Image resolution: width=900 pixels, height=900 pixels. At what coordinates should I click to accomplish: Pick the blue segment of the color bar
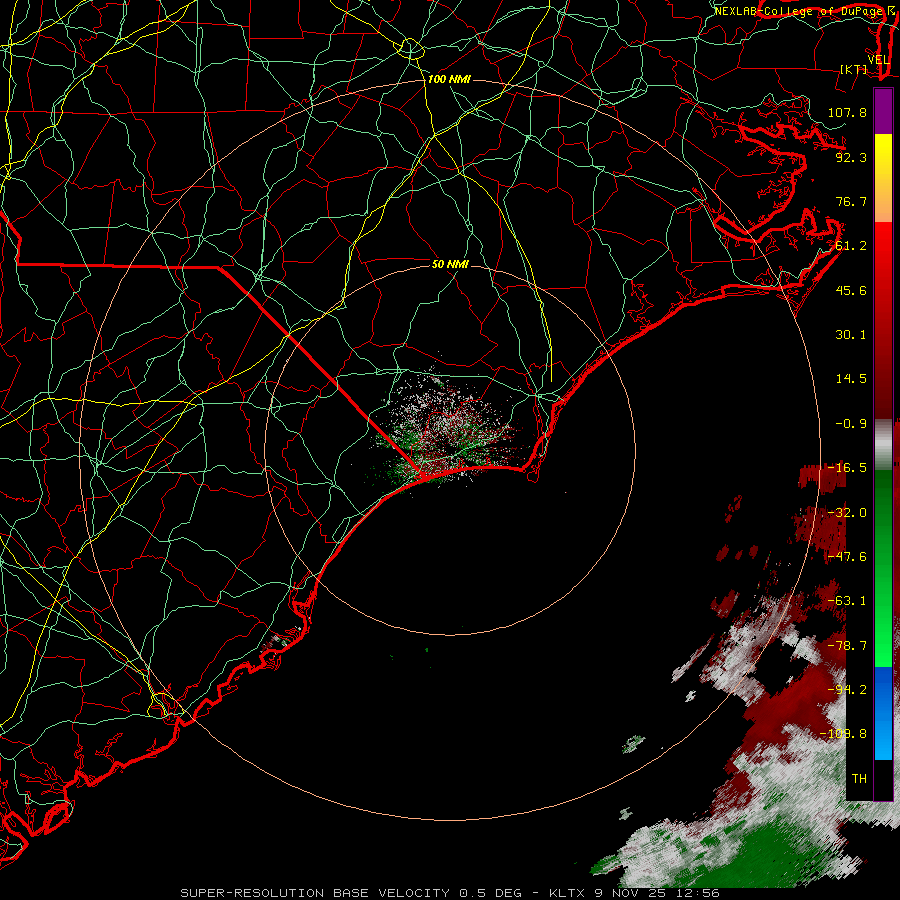click(x=883, y=713)
